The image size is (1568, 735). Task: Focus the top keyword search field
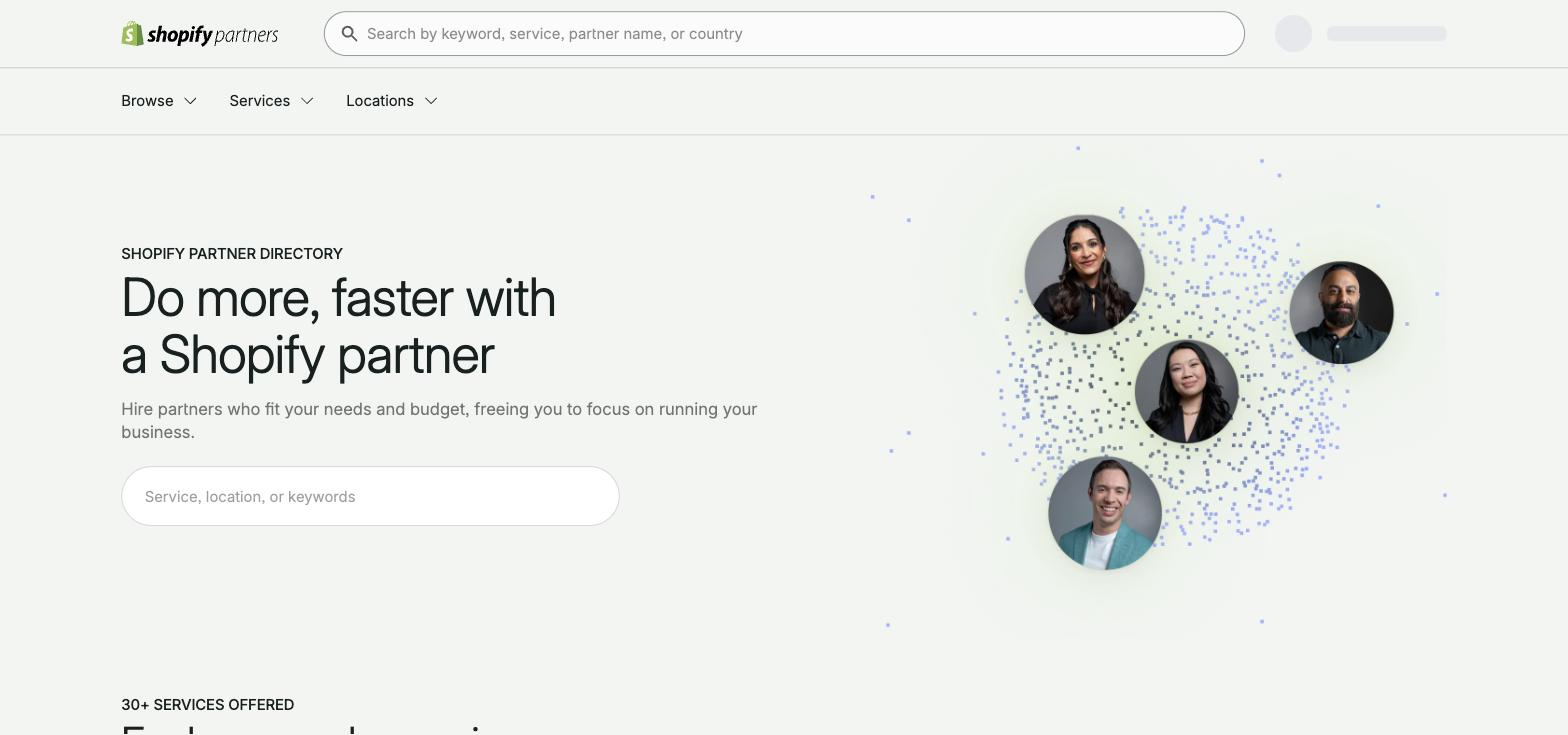click(784, 34)
